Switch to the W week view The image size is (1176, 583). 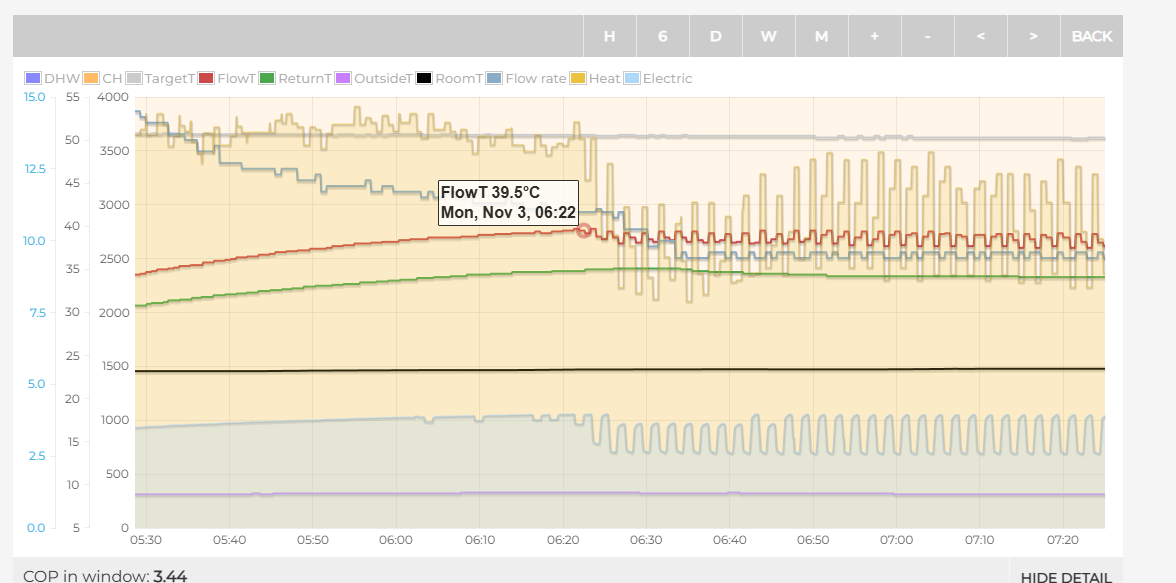pyautogui.click(x=768, y=36)
